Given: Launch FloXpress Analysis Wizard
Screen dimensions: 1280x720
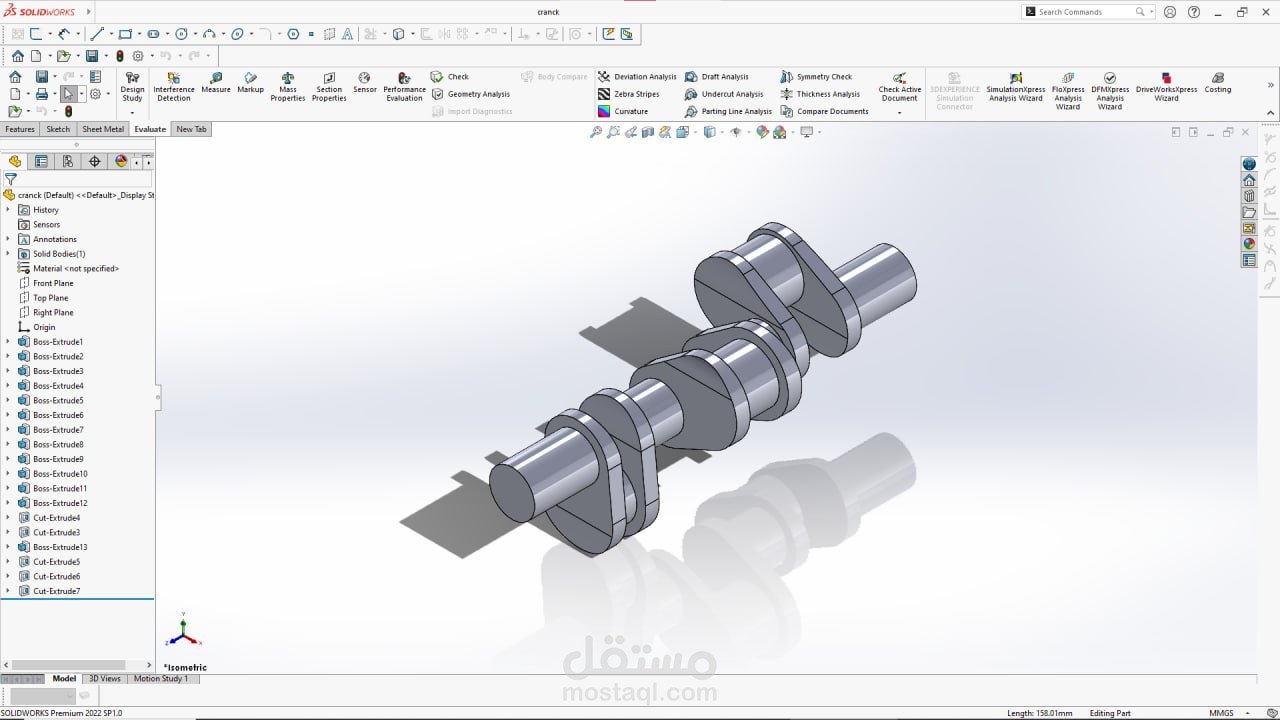Looking at the screenshot, I should coord(1068,90).
